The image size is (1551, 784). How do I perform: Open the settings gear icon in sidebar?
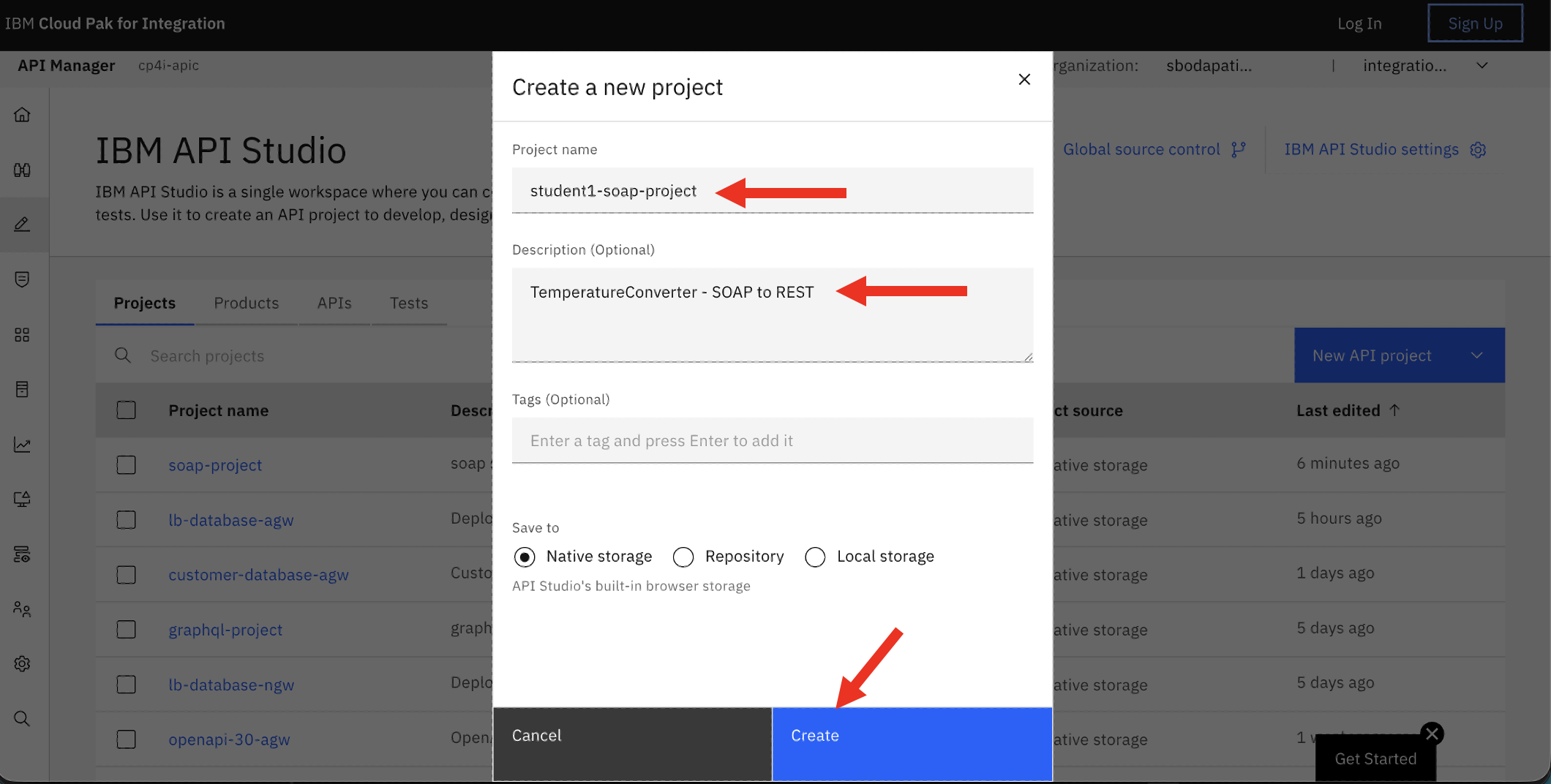(22, 663)
